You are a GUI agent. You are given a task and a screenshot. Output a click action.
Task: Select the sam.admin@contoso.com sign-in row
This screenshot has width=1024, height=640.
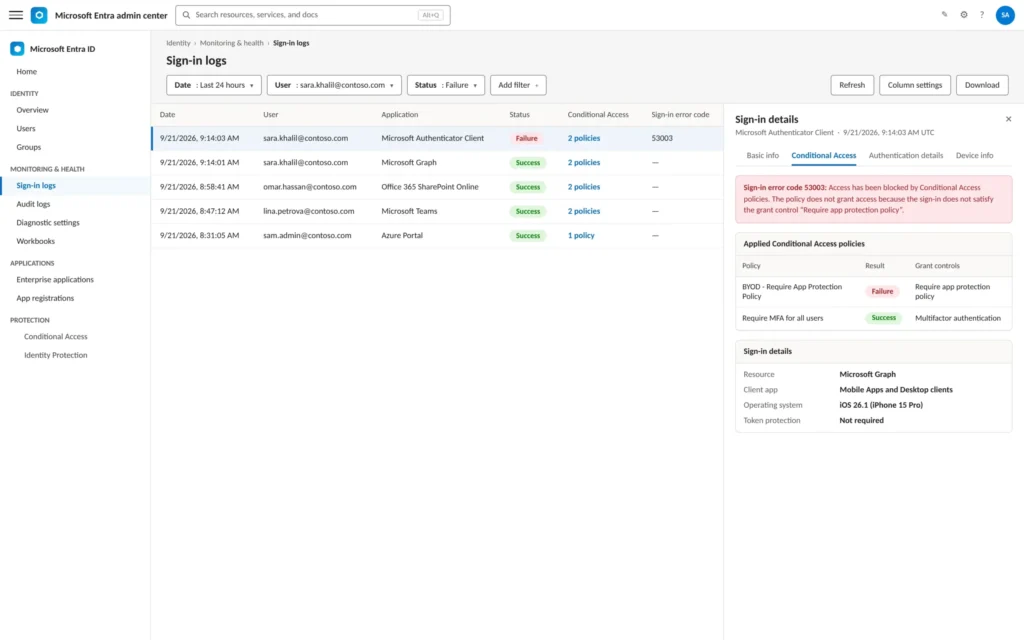point(438,235)
